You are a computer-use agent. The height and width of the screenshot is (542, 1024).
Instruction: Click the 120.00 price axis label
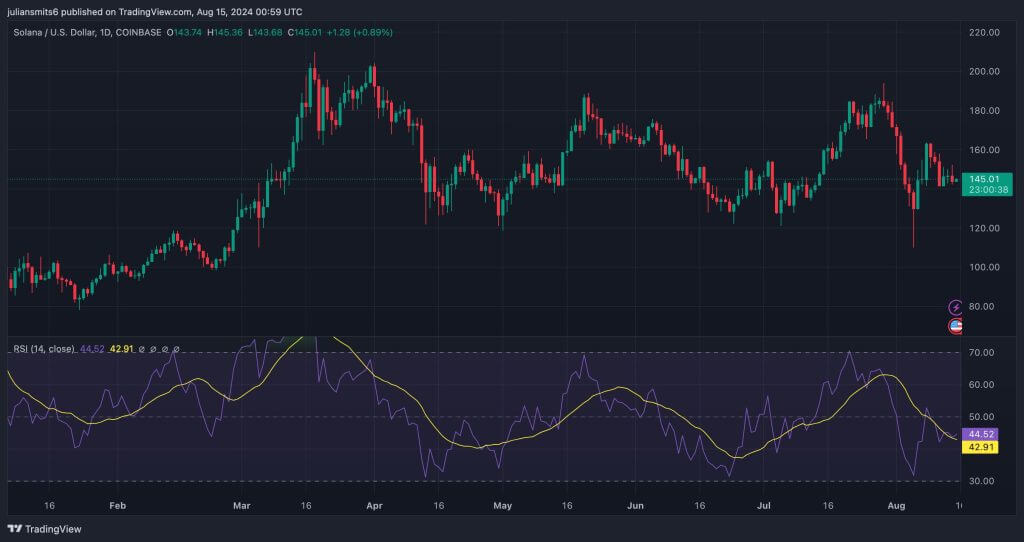pyautogui.click(x=984, y=229)
